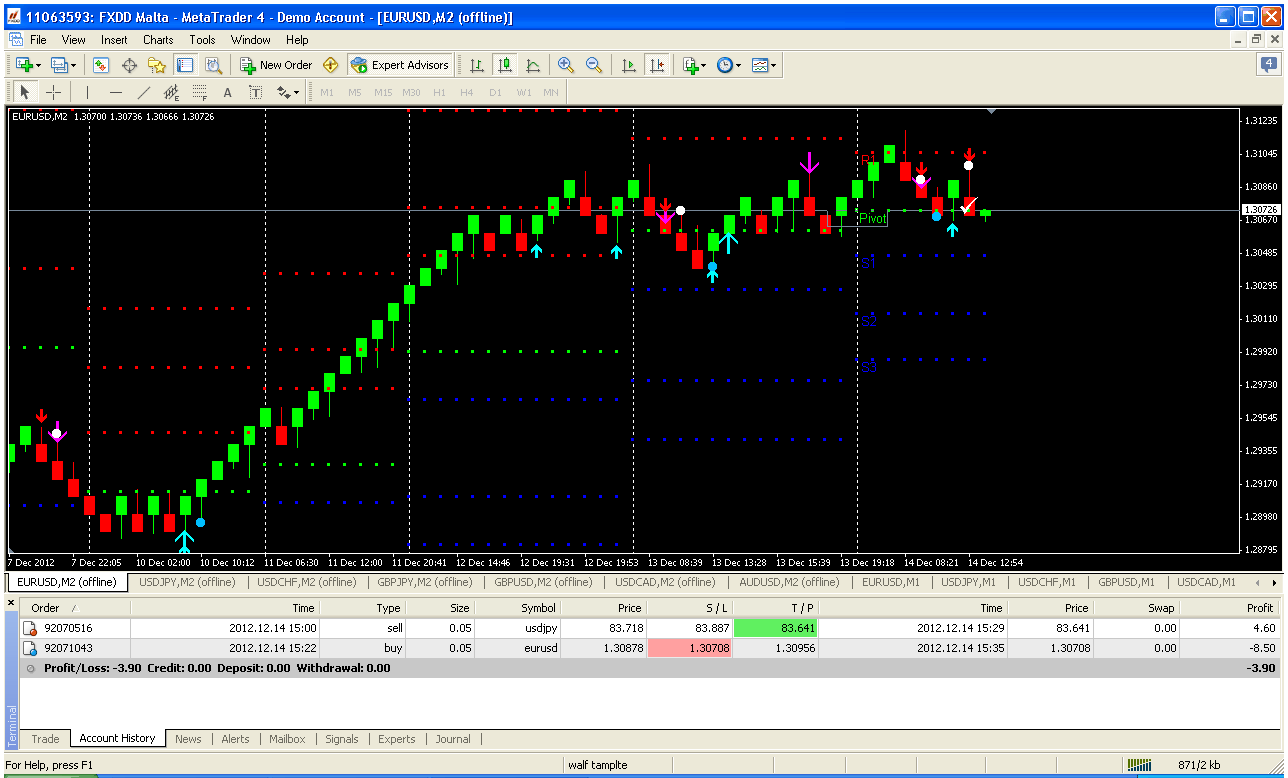The width and height of the screenshot is (1288, 778).
Task: Toggle the Navigator panel star-folder icon
Action: (x=157, y=65)
